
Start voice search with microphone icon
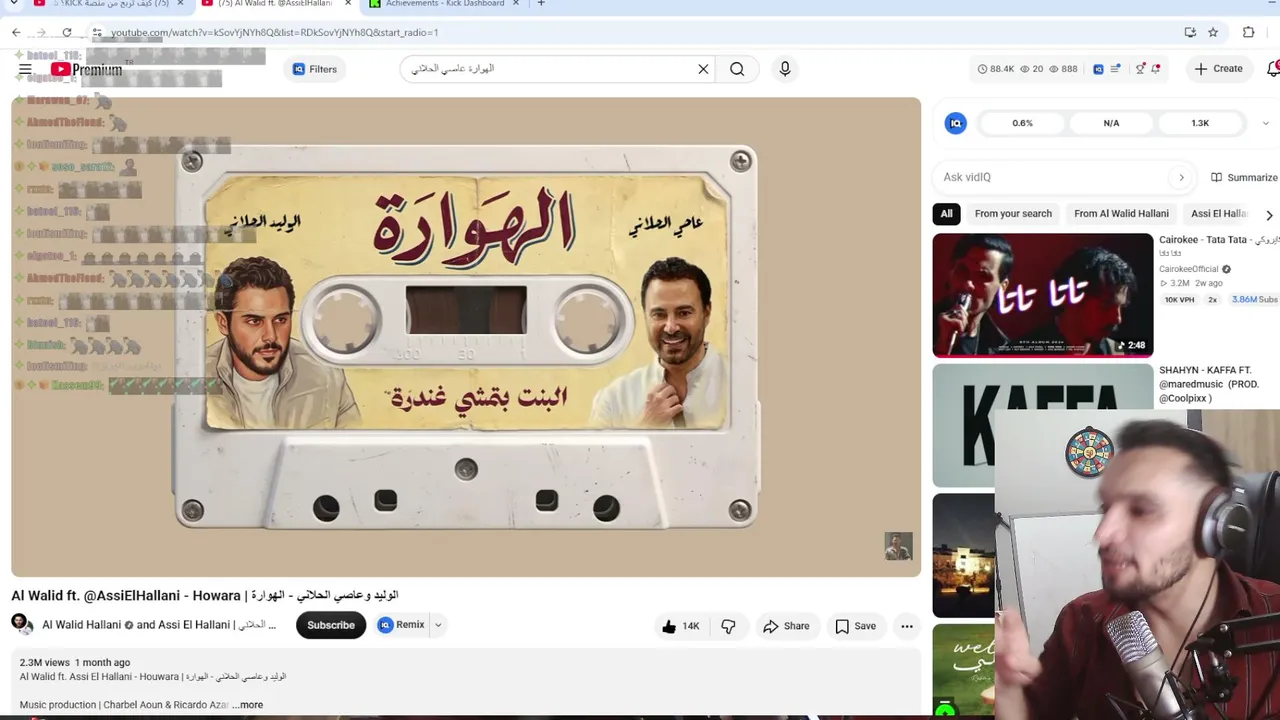tap(785, 69)
